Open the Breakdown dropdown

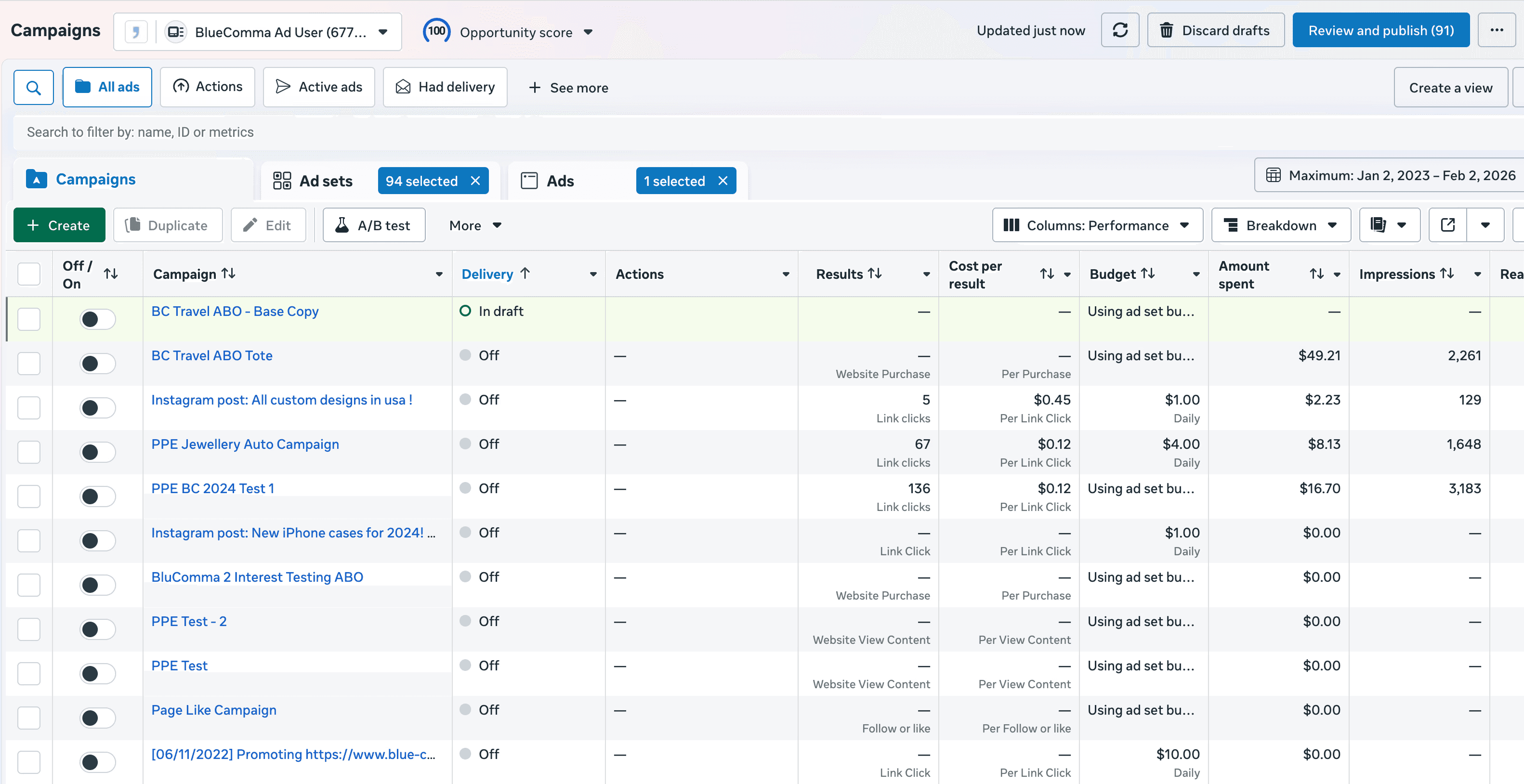[x=1280, y=225]
